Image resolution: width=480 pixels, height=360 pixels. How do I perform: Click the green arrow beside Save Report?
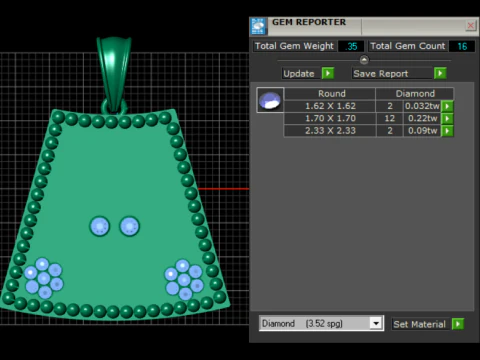coord(440,73)
